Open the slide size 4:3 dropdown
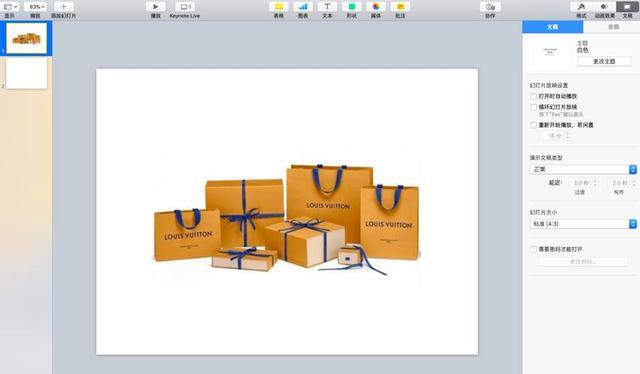 [x=583, y=224]
